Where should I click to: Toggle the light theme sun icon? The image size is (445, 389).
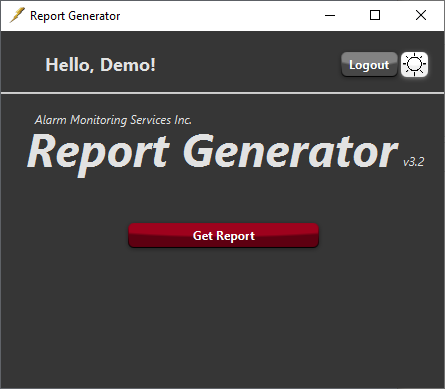click(x=414, y=64)
